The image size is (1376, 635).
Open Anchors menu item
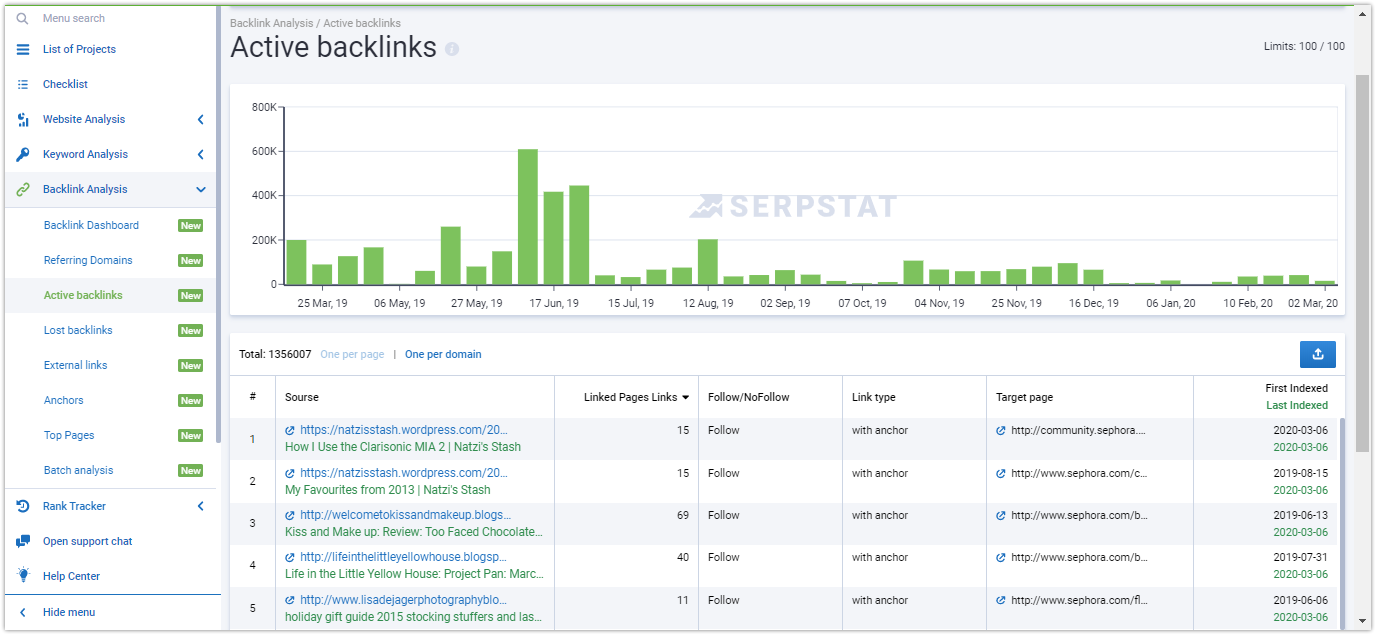(x=64, y=400)
